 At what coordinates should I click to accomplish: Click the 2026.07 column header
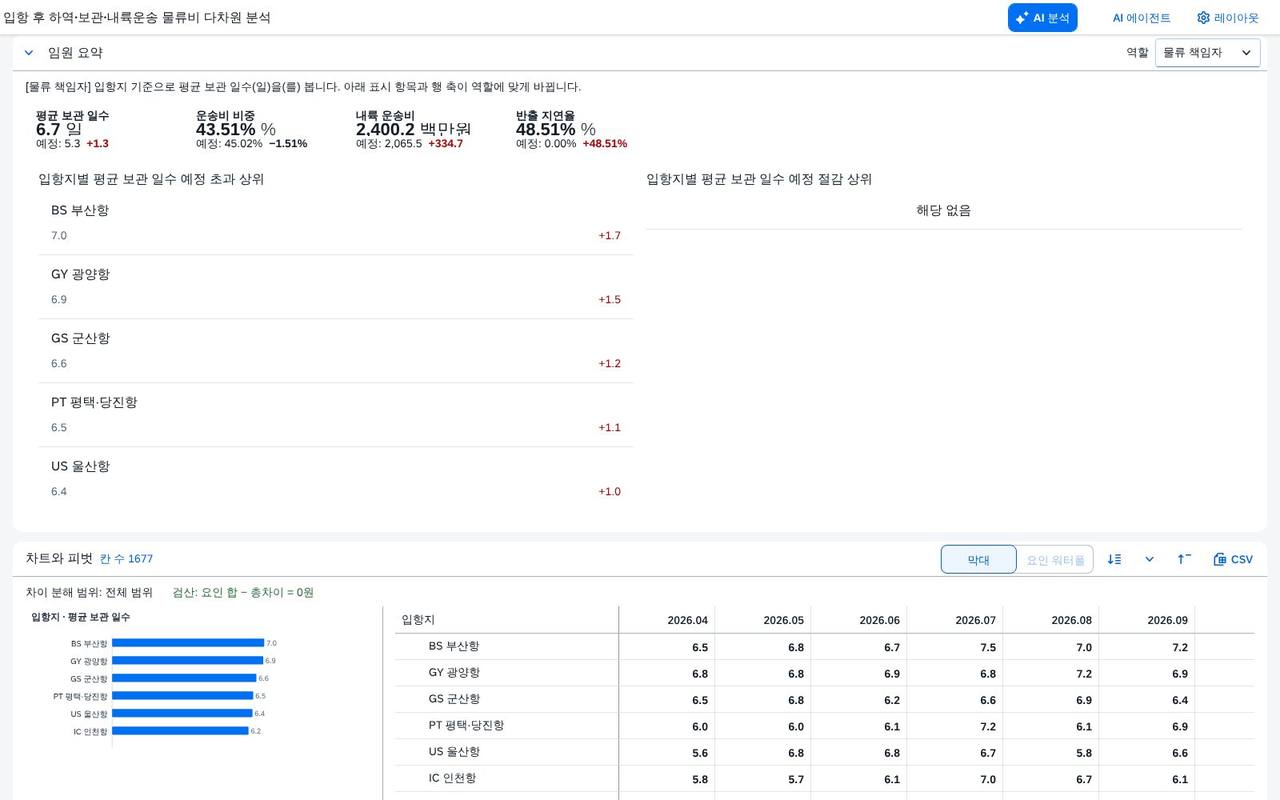955,620
